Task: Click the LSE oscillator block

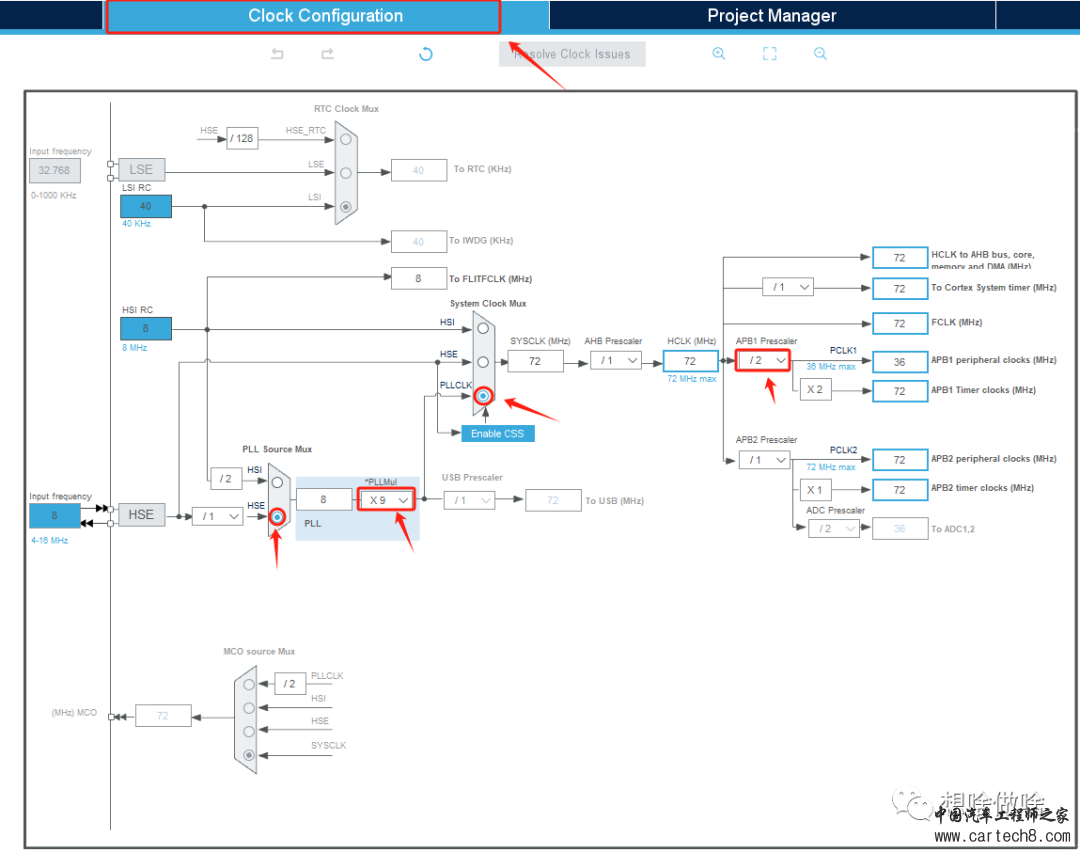Action: (x=141, y=169)
